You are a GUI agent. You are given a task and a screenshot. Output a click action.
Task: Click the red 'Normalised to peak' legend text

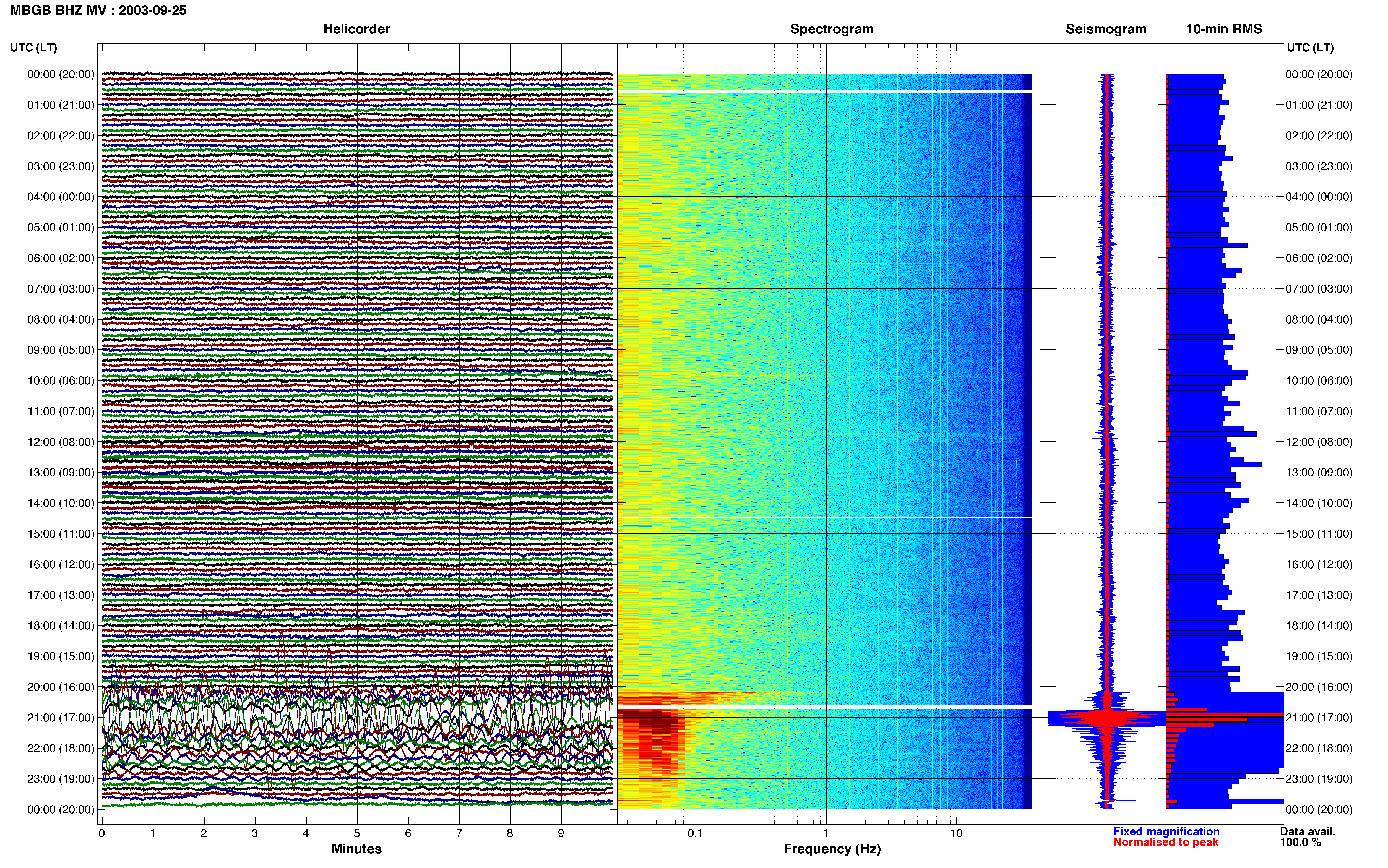tap(1165, 842)
